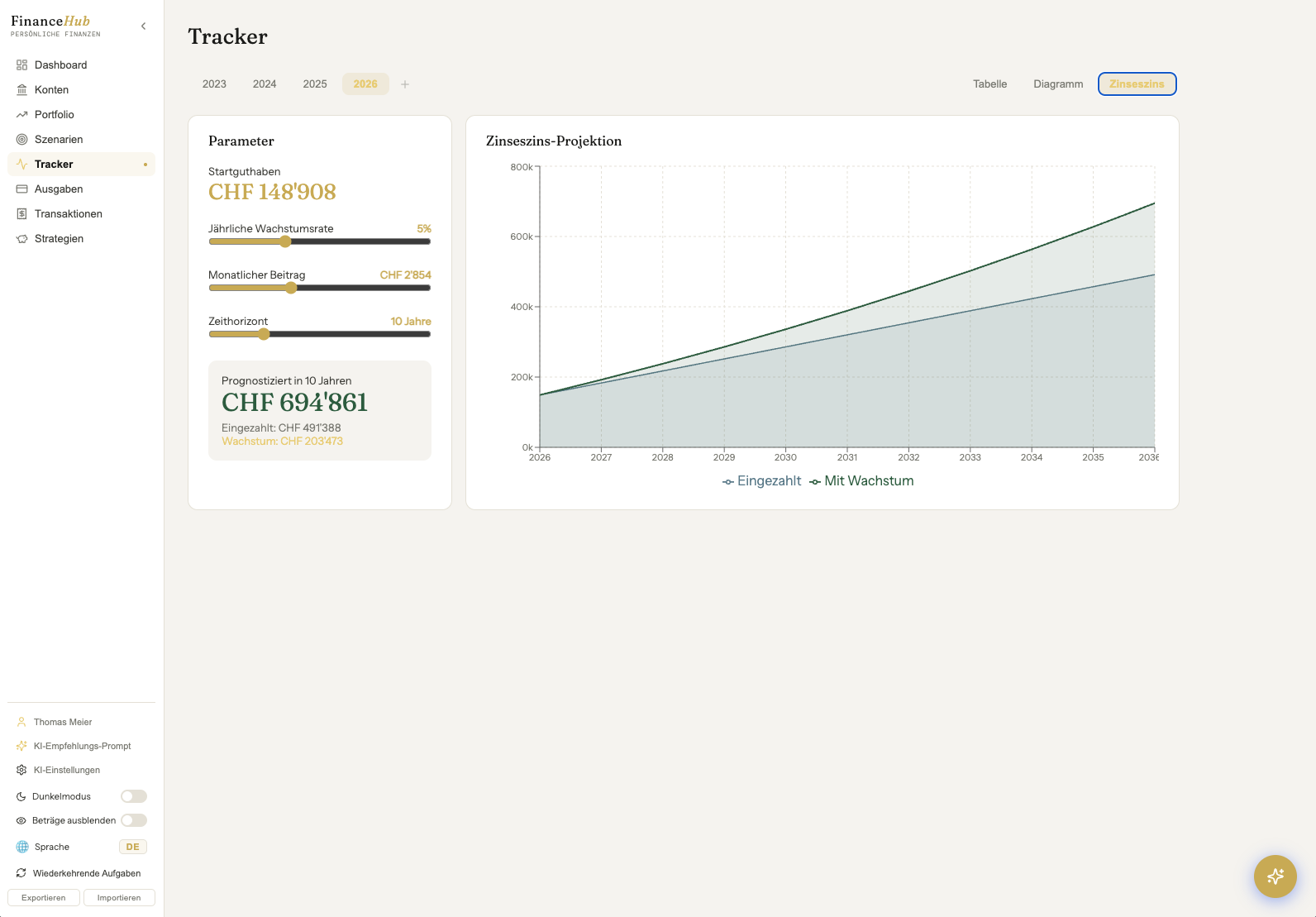Toggle the Dunkelmodus switch
Viewport: 1316px width, 917px height.
[134, 796]
